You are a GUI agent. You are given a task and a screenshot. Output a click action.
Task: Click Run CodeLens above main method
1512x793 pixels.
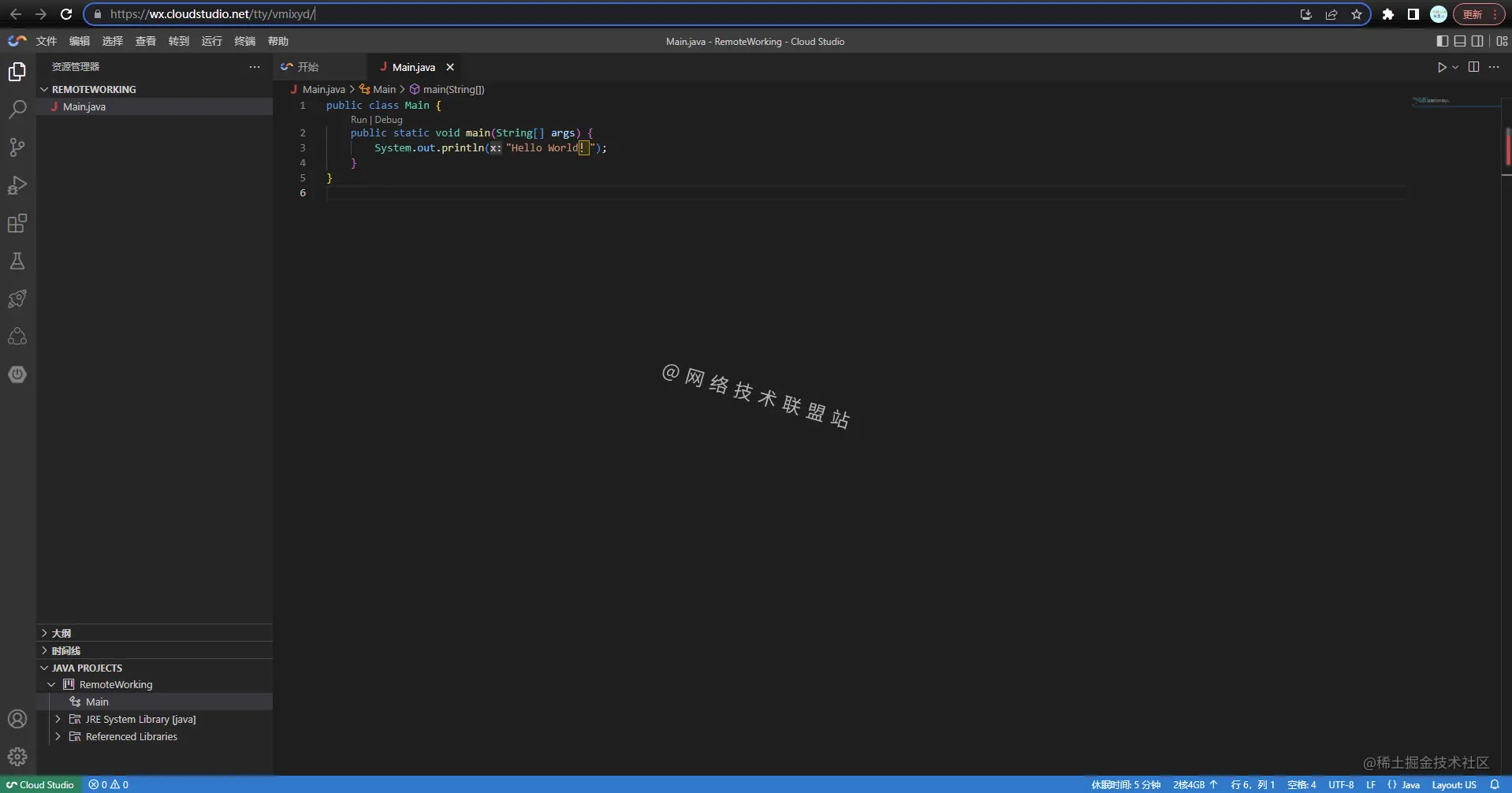click(x=359, y=120)
